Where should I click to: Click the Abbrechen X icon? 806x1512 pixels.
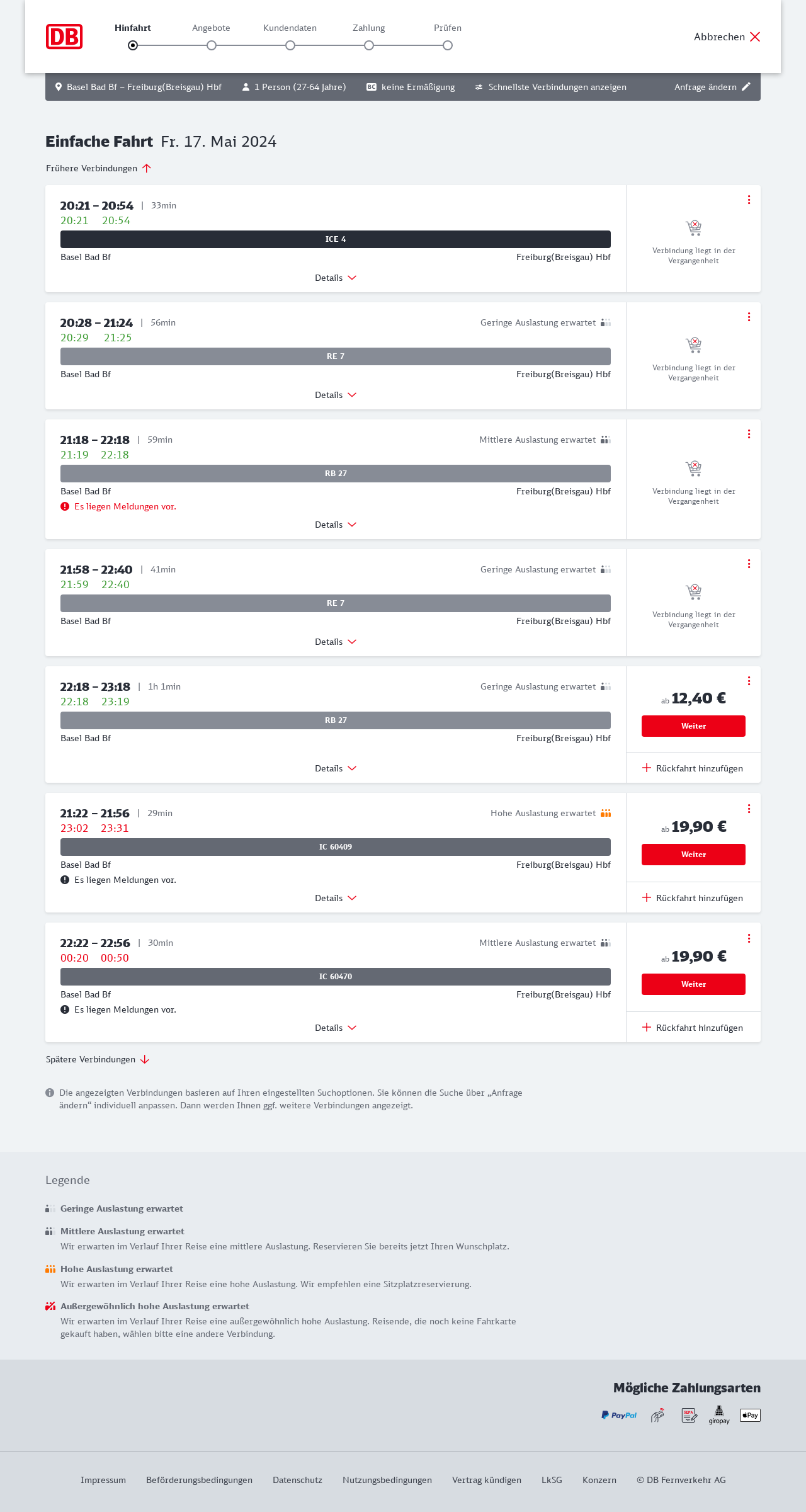(x=755, y=37)
